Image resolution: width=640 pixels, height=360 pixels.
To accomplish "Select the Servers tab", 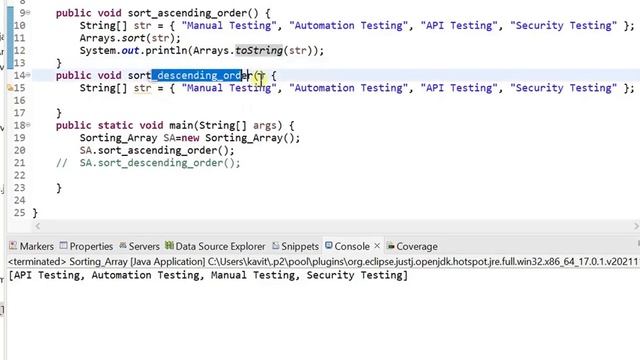I will click(139, 246).
